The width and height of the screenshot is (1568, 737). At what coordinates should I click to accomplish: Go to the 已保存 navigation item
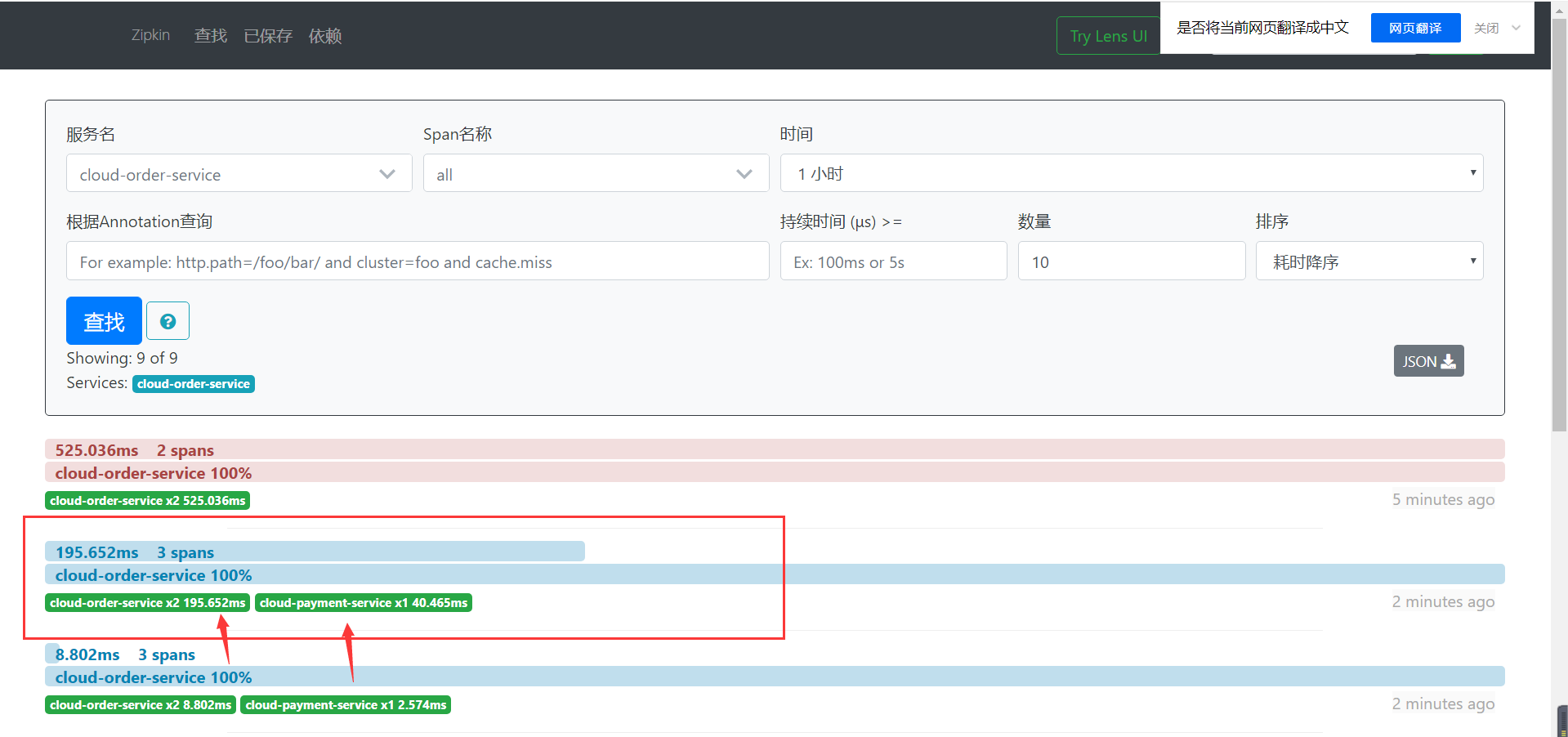268,36
